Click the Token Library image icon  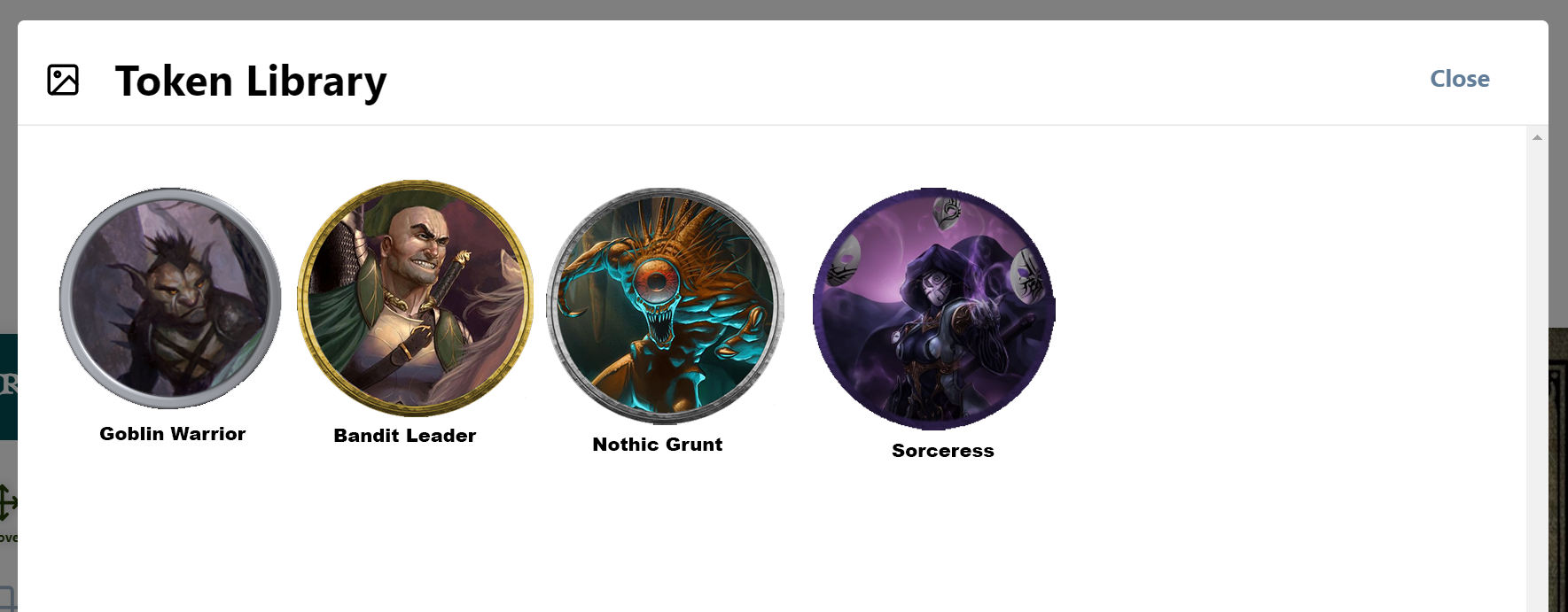click(x=63, y=80)
